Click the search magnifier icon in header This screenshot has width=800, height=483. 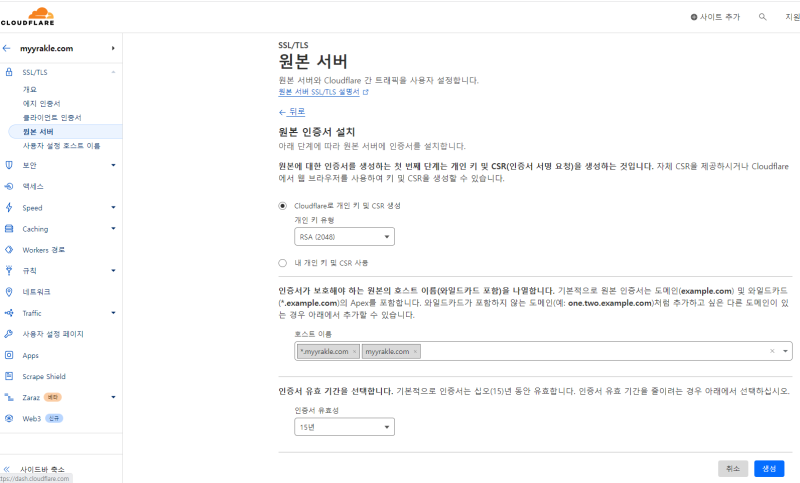[763, 17]
